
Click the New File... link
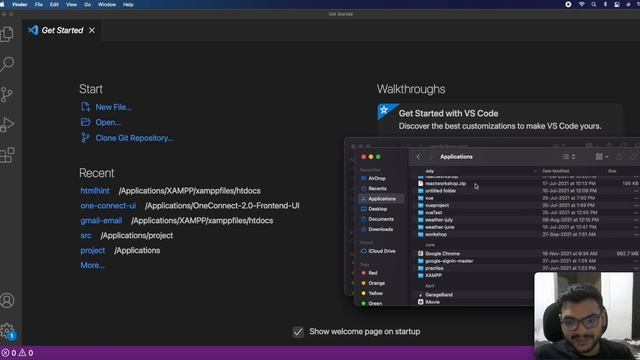click(x=113, y=107)
